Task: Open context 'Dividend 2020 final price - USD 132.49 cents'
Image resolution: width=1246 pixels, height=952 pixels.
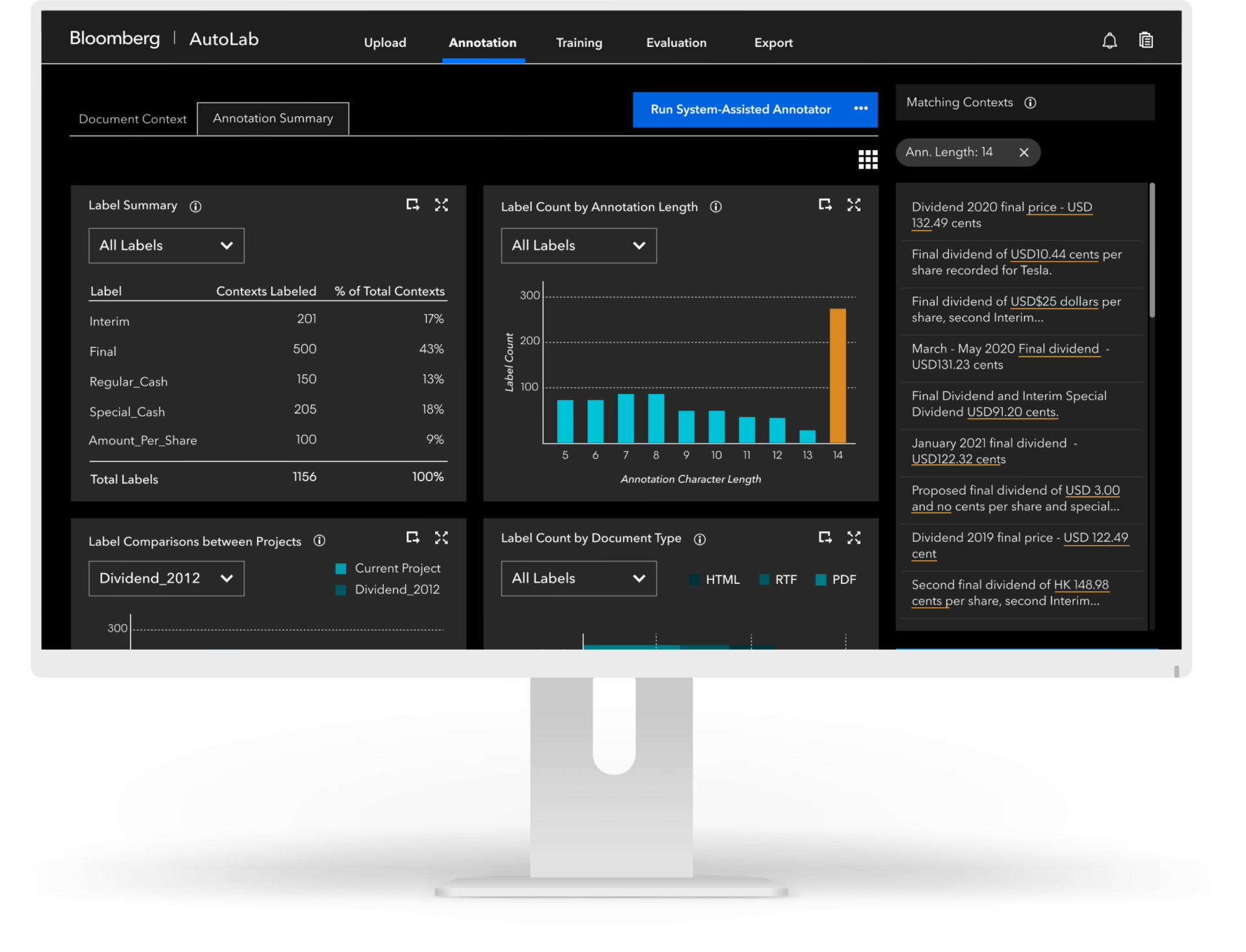Action: (1022, 215)
